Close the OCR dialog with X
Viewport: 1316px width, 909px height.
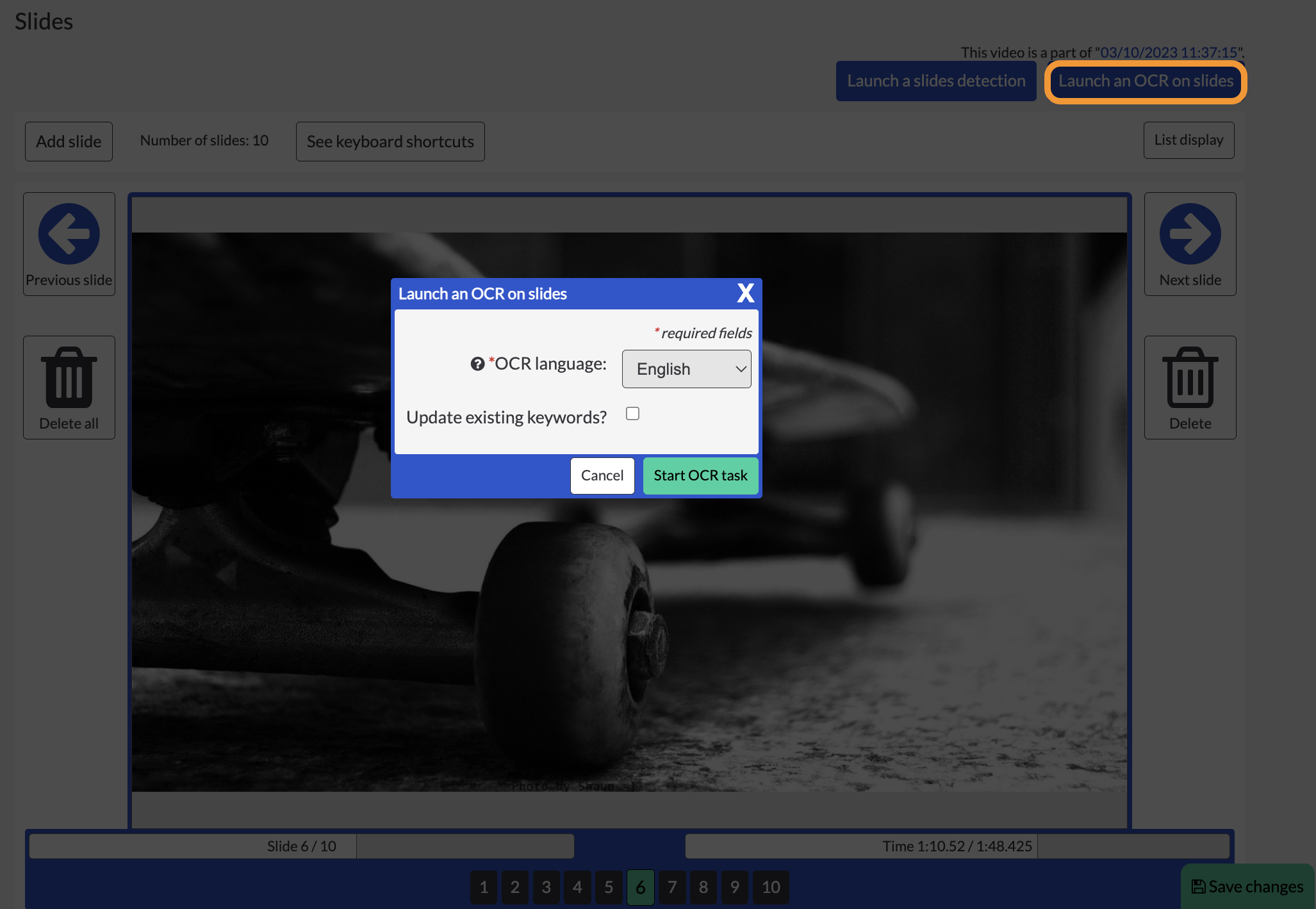click(745, 293)
